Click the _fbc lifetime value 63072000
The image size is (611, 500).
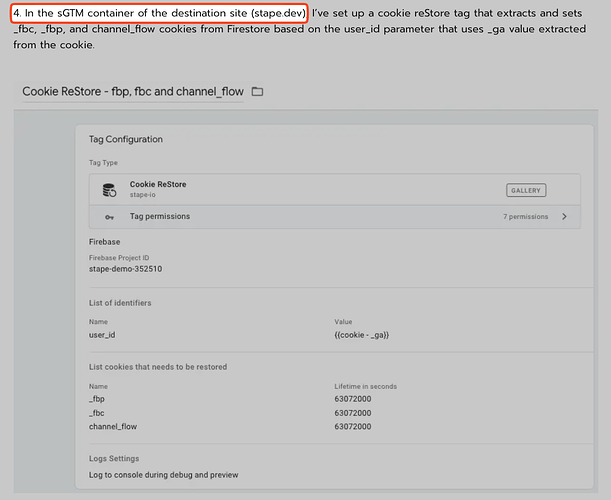click(x=353, y=413)
